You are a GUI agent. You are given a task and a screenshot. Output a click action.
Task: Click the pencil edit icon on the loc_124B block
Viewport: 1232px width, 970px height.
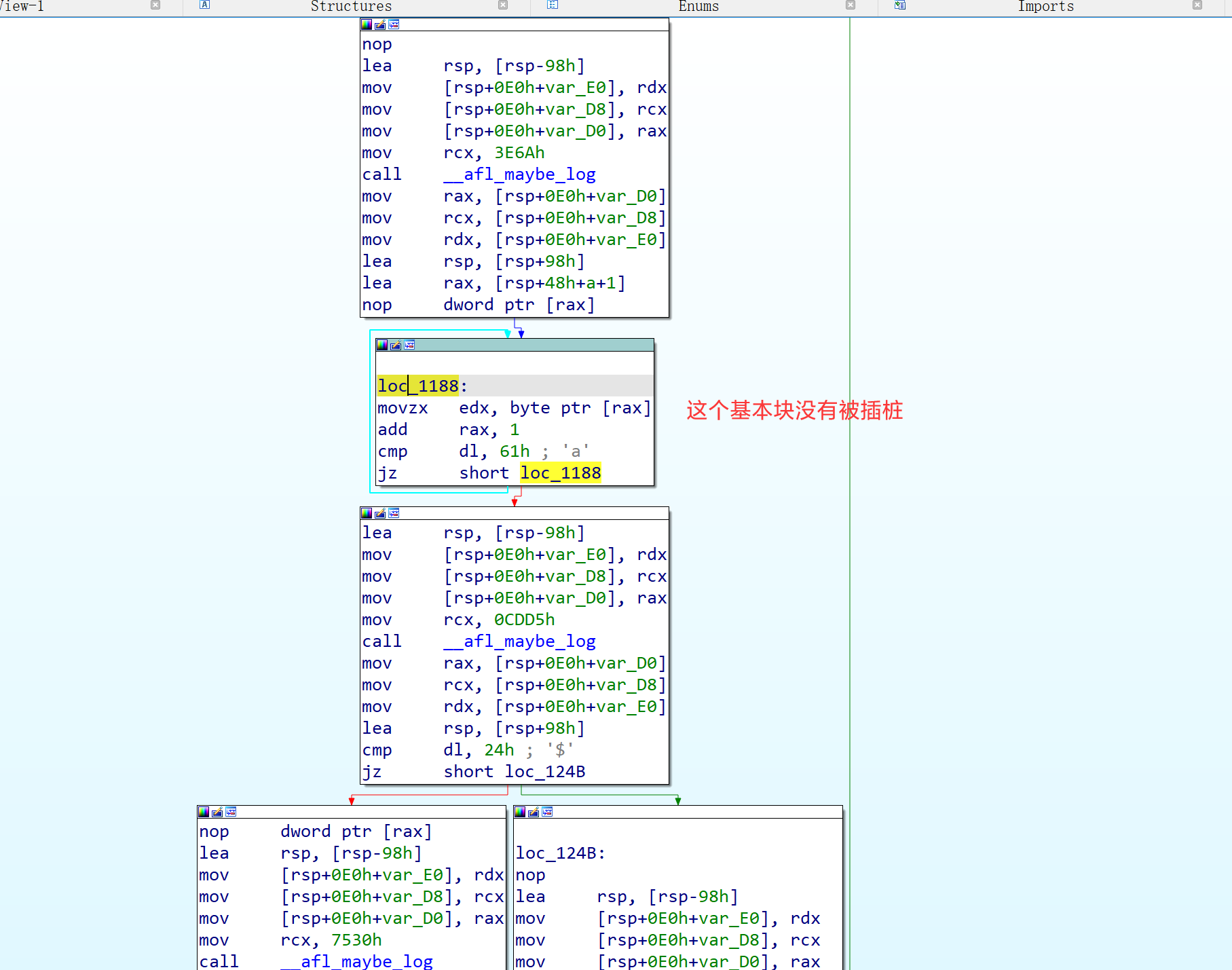(534, 812)
